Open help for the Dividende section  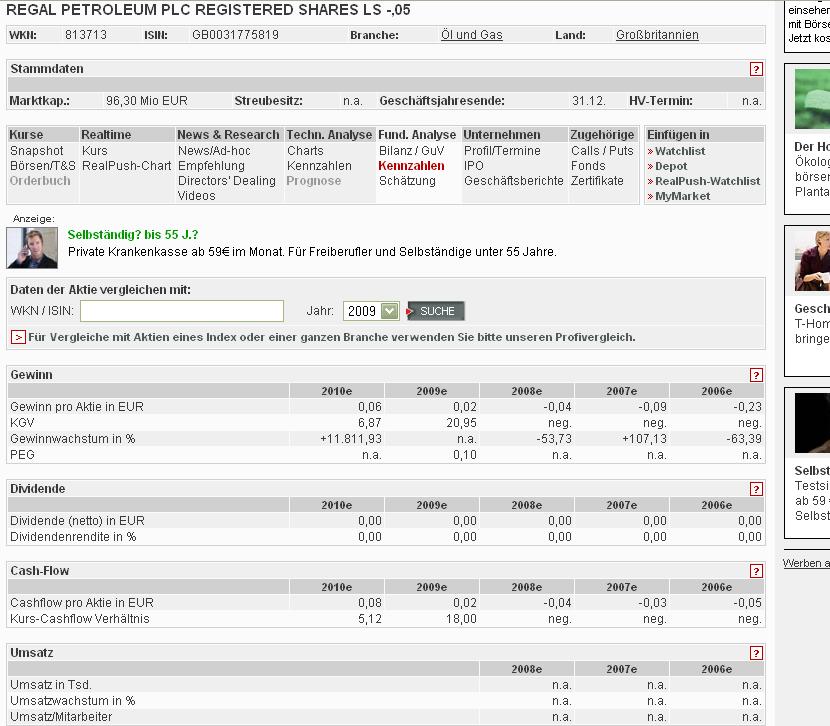[x=757, y=489]
